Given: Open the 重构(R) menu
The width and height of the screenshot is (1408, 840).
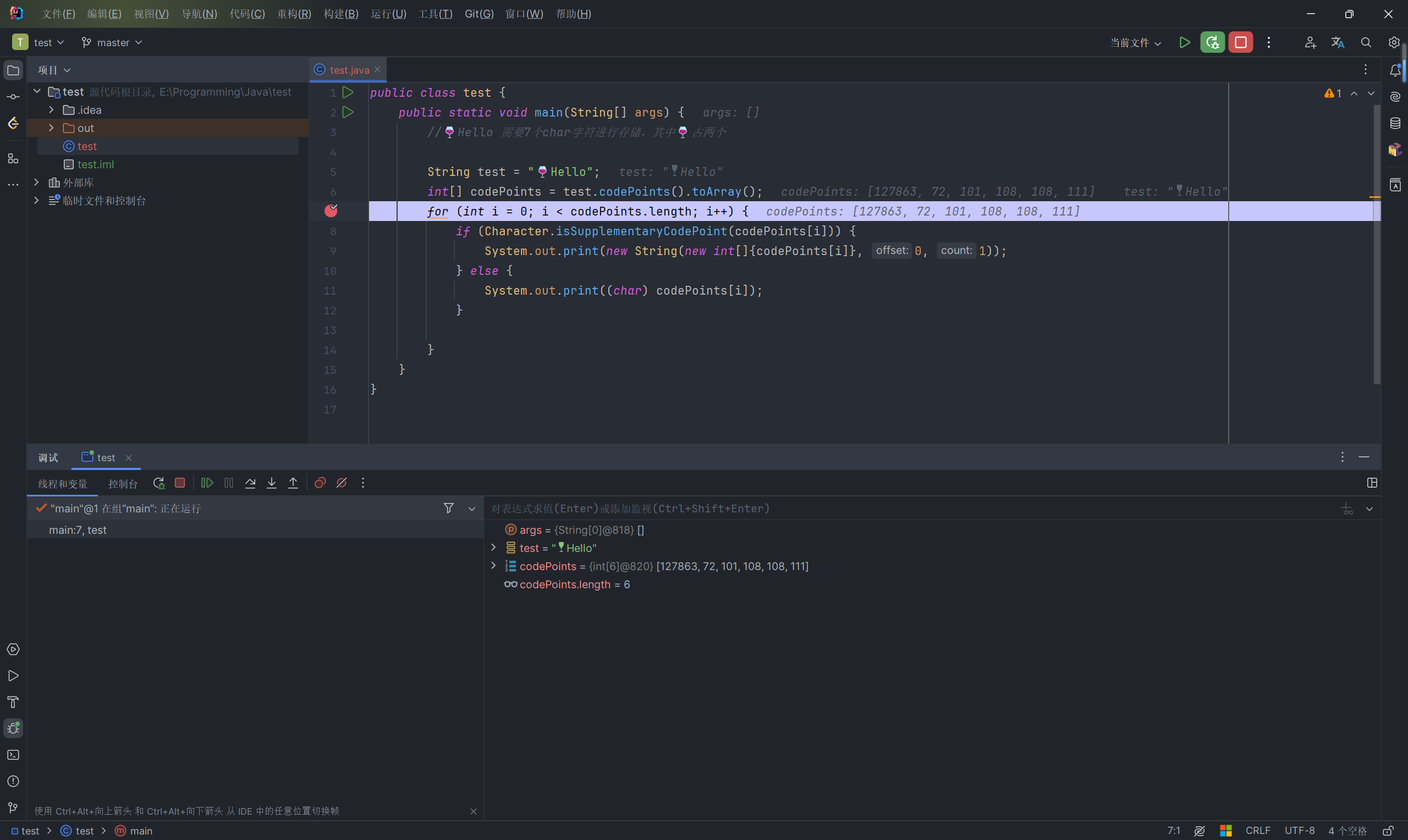Looking at the screenshot, I should pyautogui.click(x=294, y=14).
